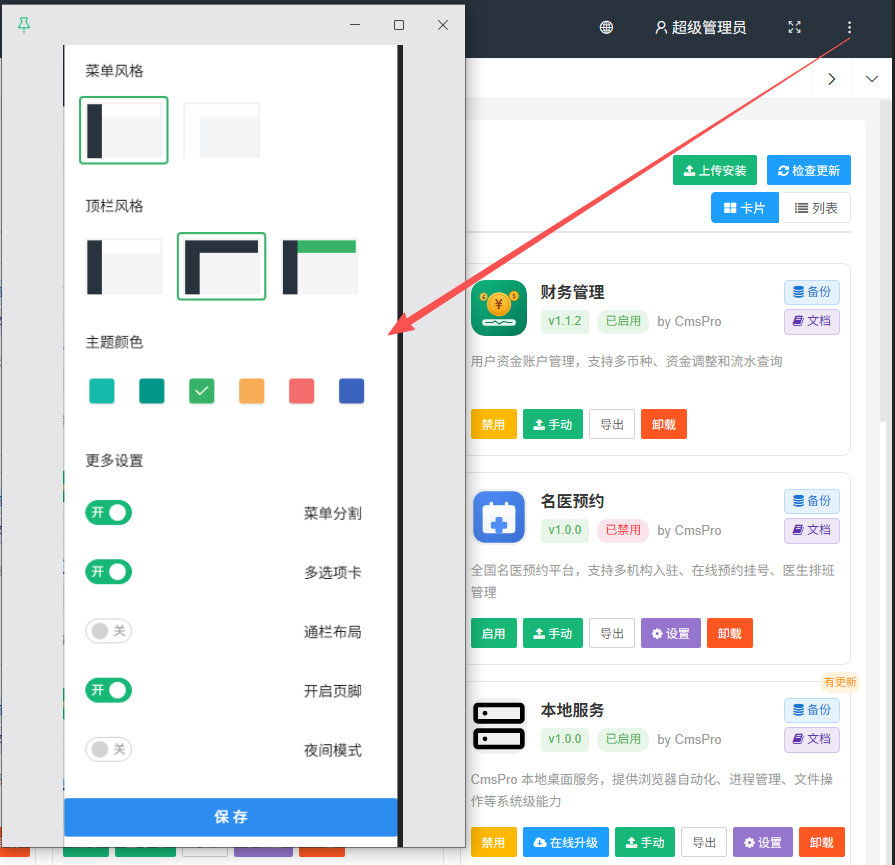Click 禁用 on the 财务管理 card
Image resolution: width=895 pixels, height=865 pixels.
pyautogui.click(x=494, y=424)
